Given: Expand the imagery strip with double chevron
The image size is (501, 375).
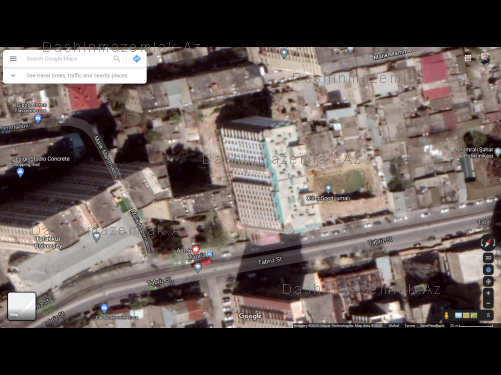Looking at the screenshot, I should [488, 315].
